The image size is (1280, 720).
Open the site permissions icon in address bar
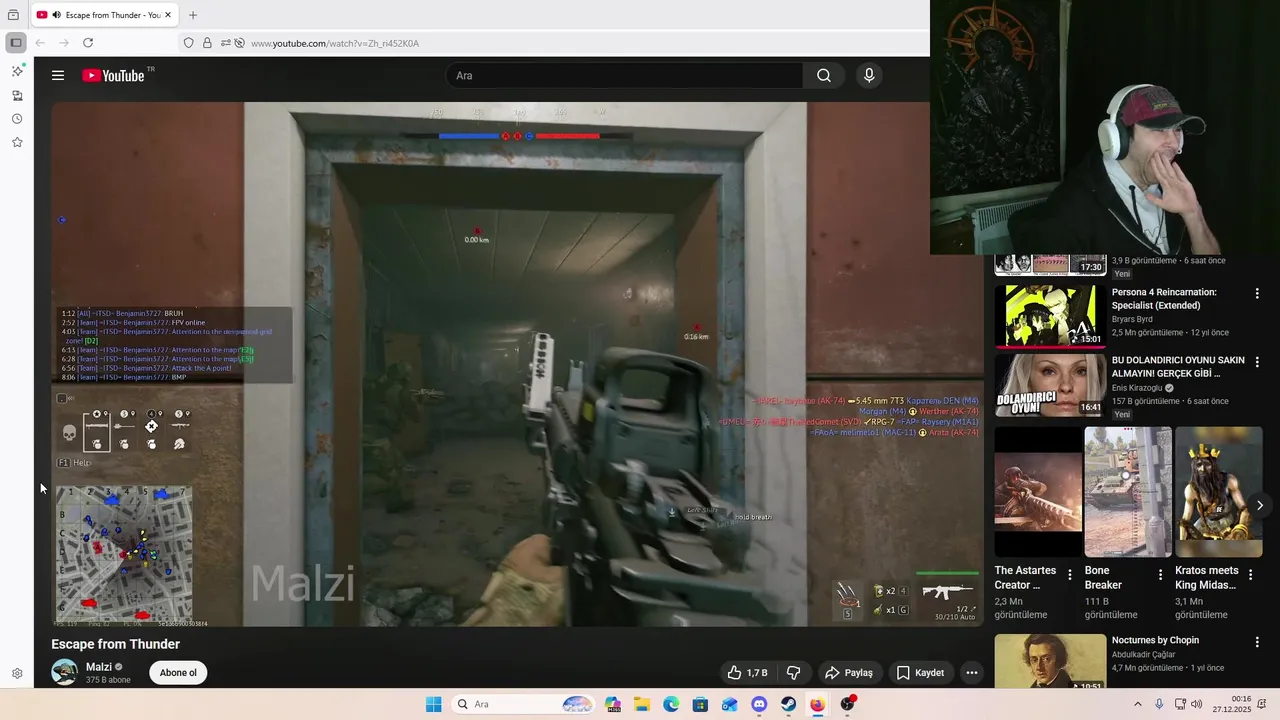[226, 43]
